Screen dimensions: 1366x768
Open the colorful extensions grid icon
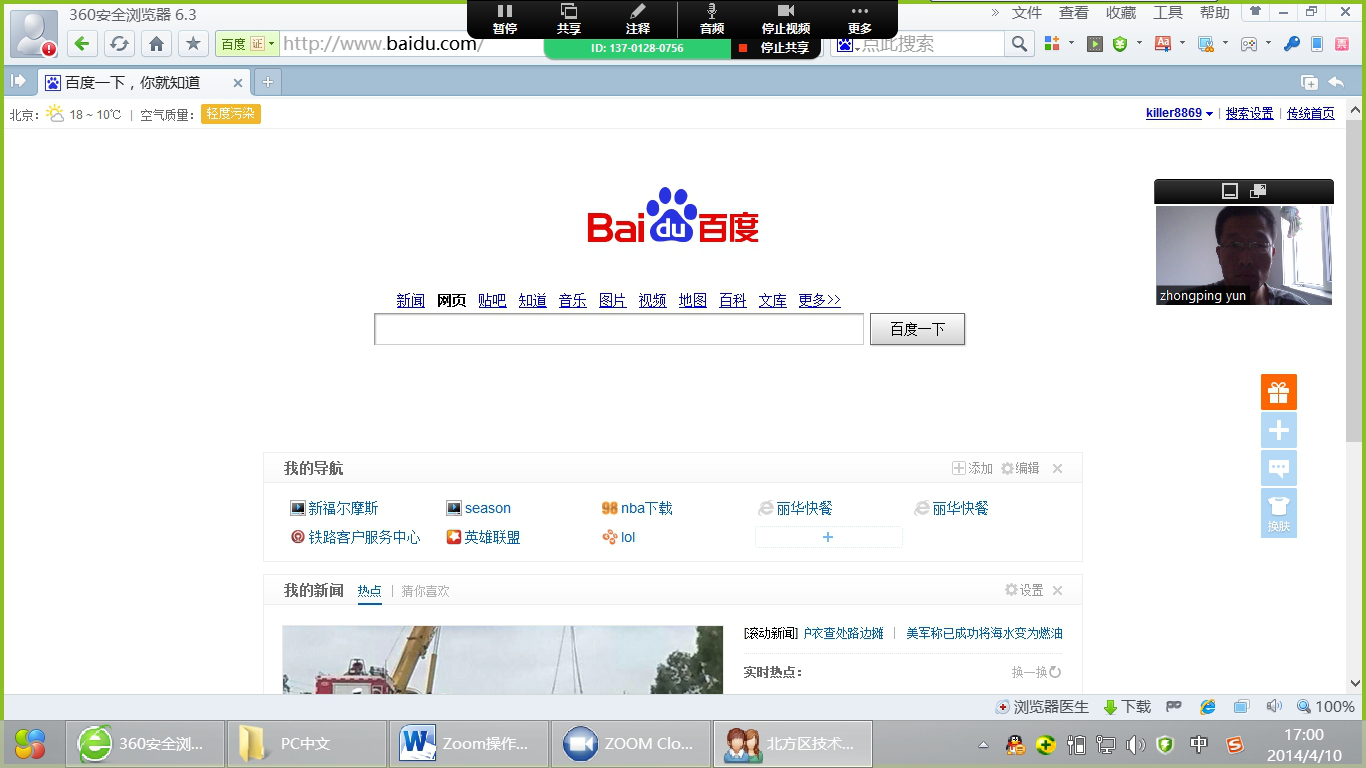(x=1051, y=43)
